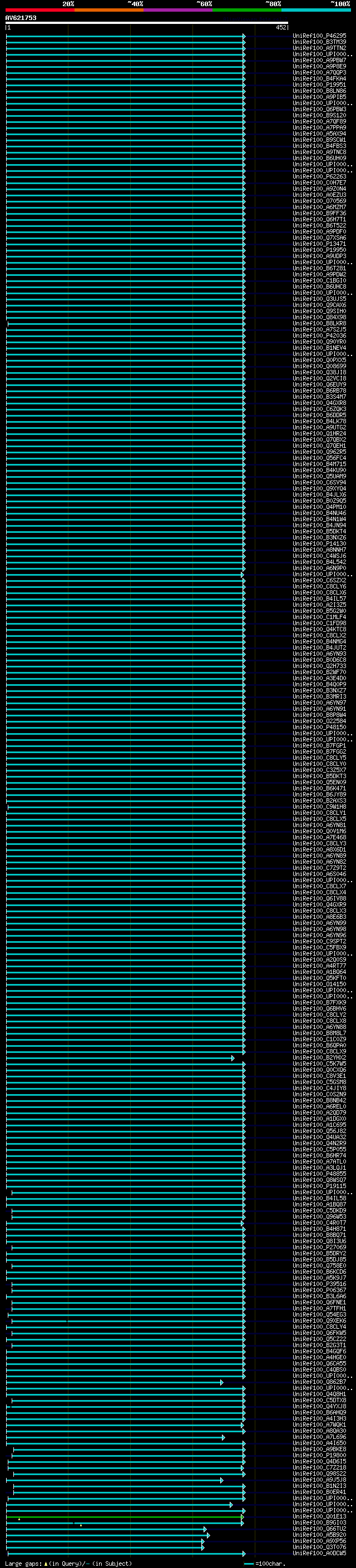Click sequence ID UniRef100_Q8WSQ7
356x1568 pixels.
pos(319,1180)
